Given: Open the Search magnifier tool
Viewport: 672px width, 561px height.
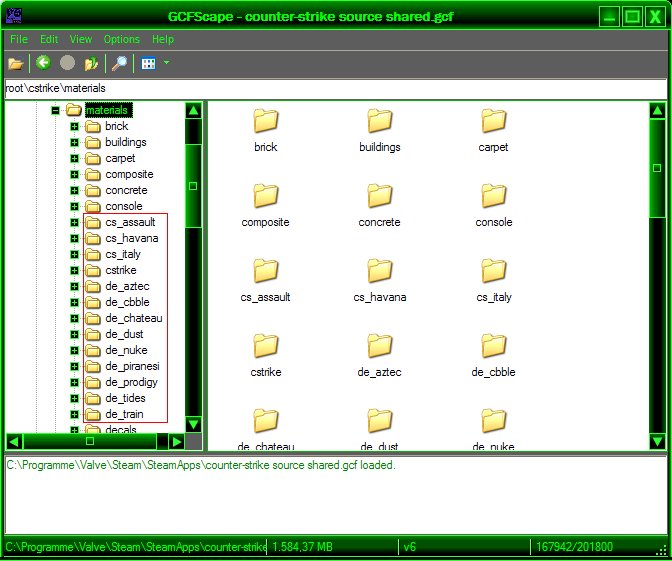Looking at the screenshot, I should point(119,63).
